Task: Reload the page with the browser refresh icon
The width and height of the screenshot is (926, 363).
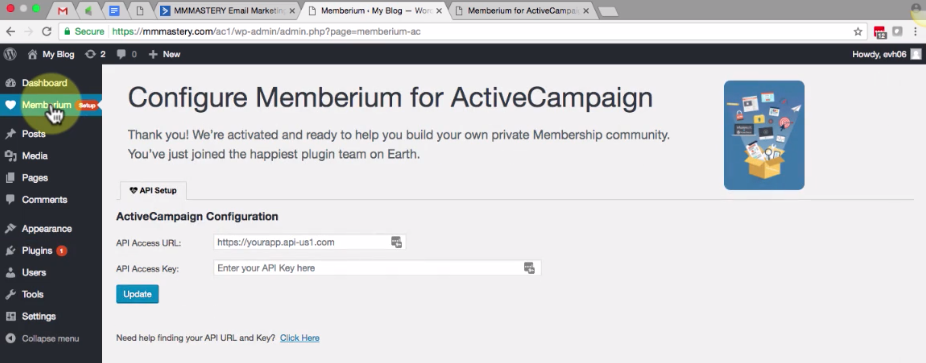Action: [47, 32]
